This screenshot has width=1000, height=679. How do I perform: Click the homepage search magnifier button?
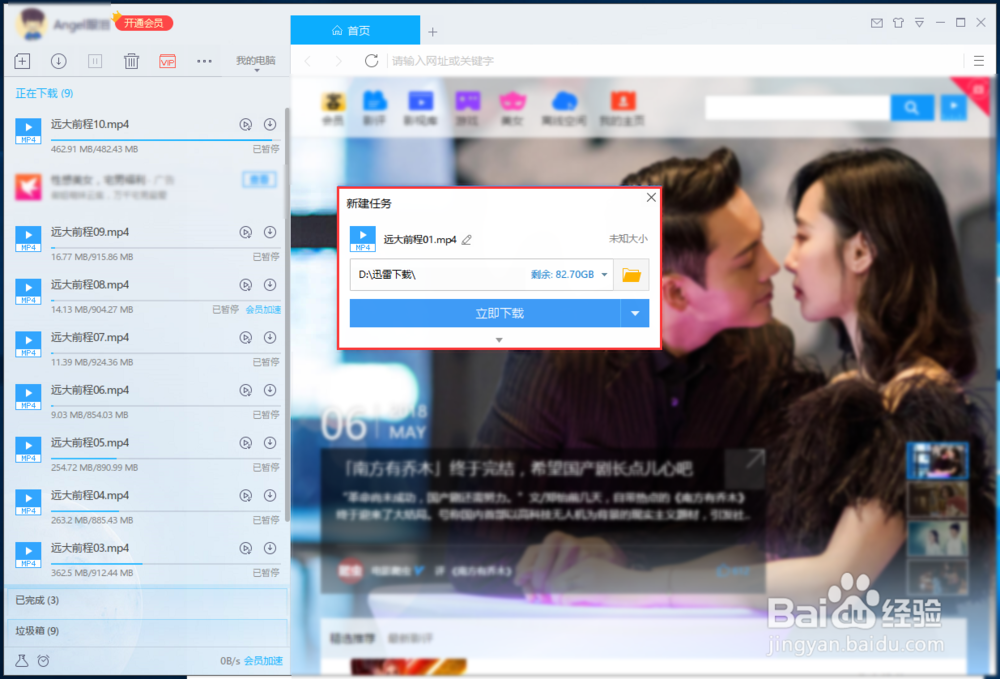tap(912, 107)
